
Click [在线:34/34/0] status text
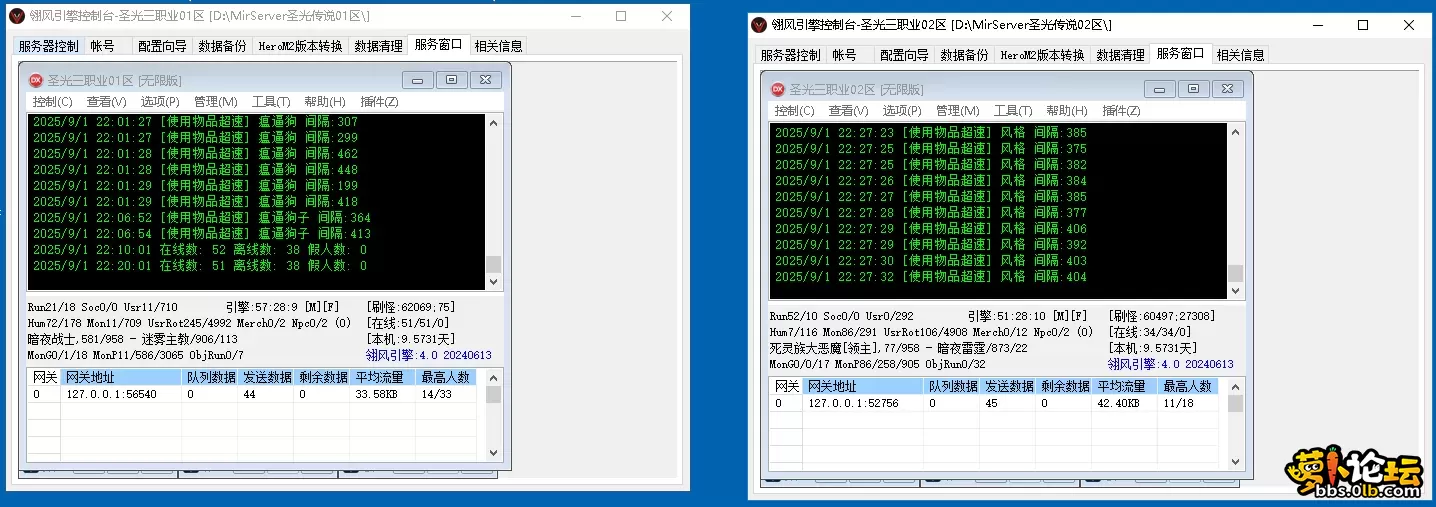tap(1151, 332)
